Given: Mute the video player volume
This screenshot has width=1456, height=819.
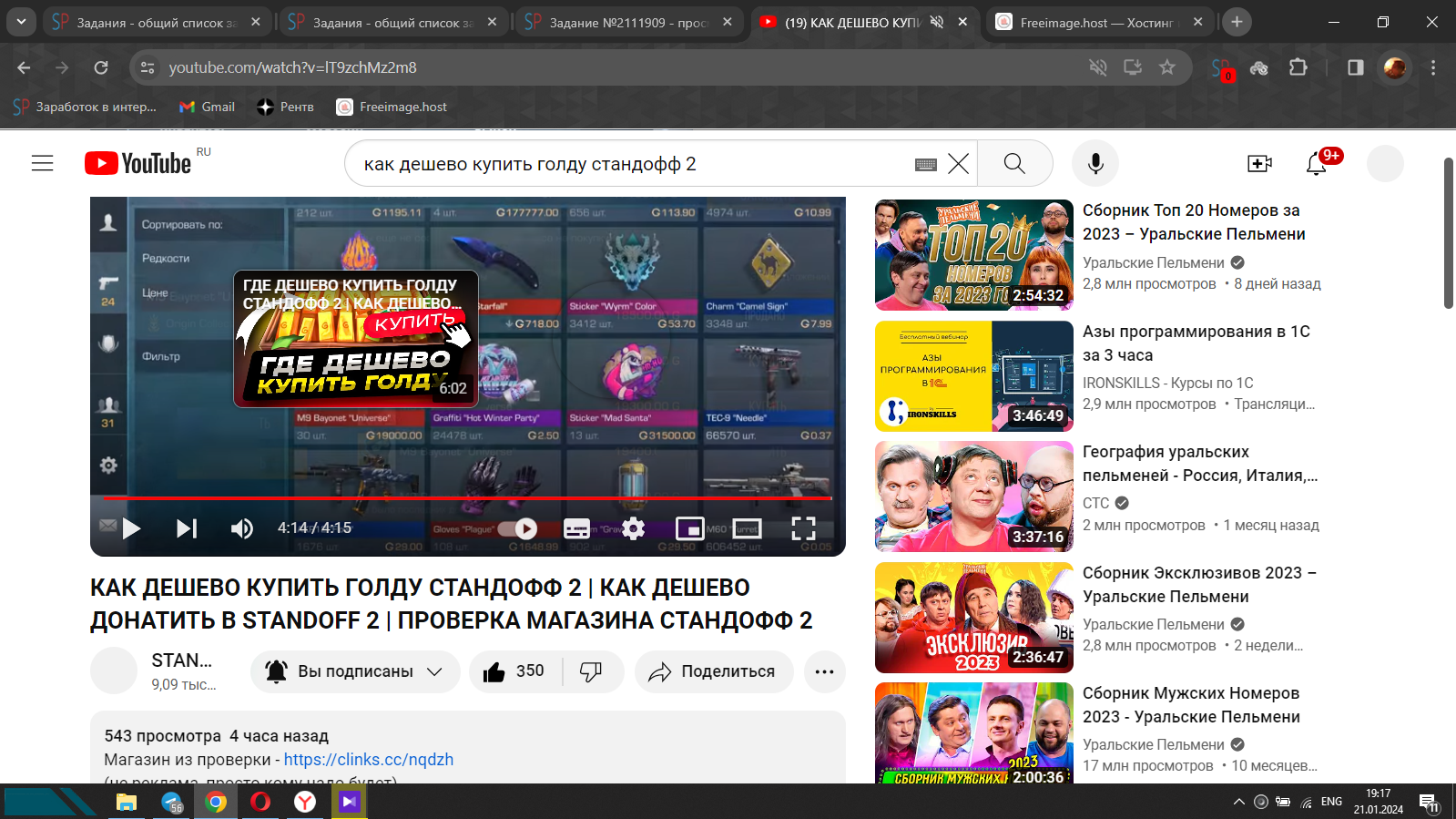Looking at the screenshot, I should coord(242,528).
